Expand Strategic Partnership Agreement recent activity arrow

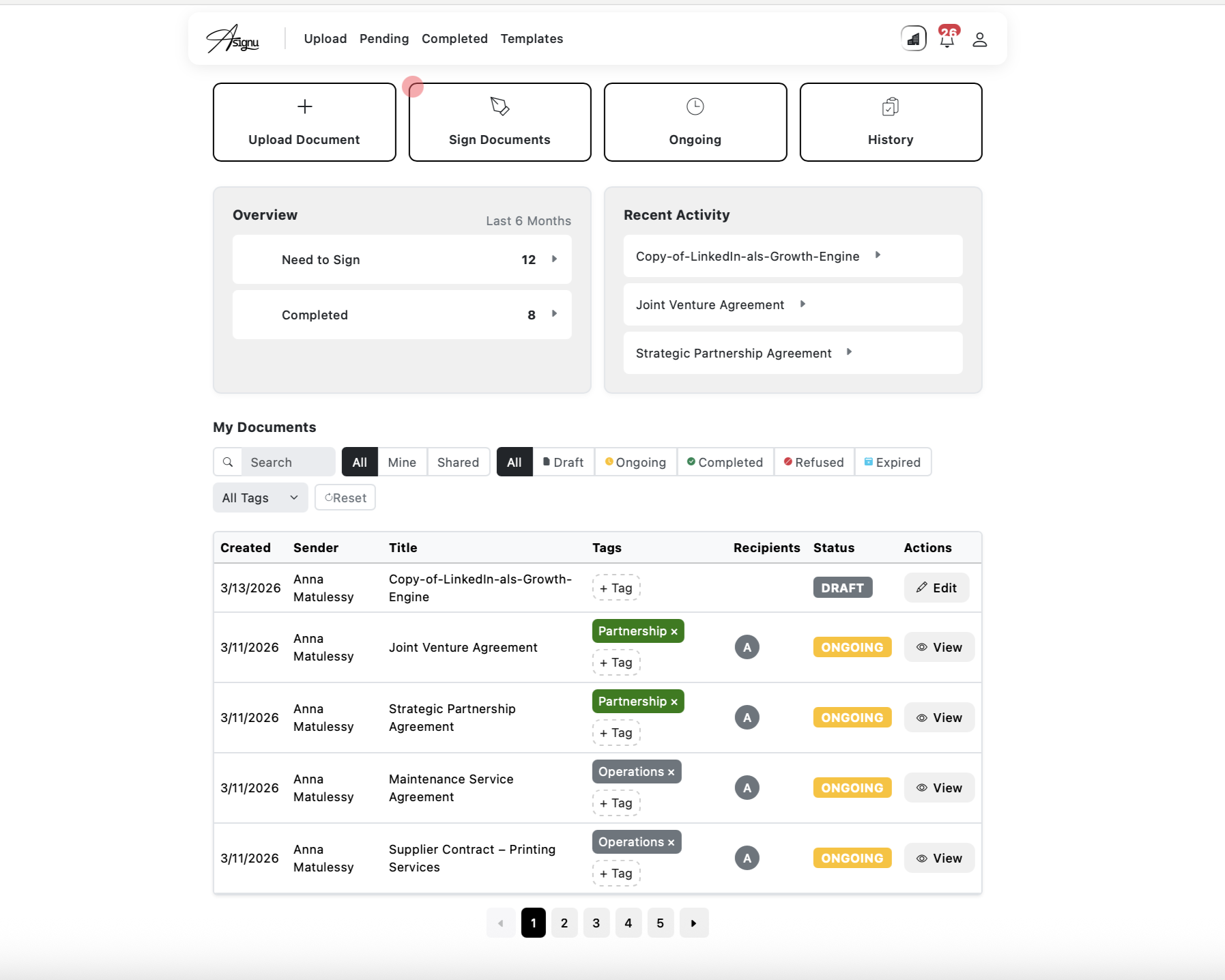849,352
